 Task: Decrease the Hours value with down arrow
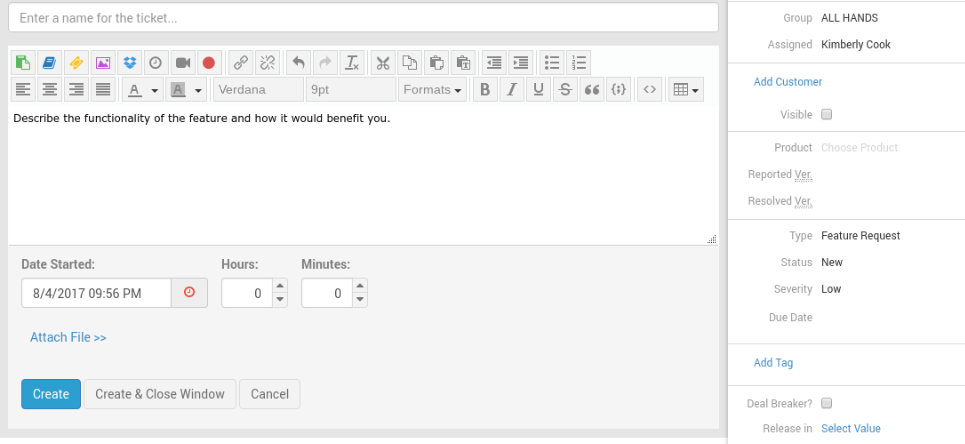click(280, 300)
